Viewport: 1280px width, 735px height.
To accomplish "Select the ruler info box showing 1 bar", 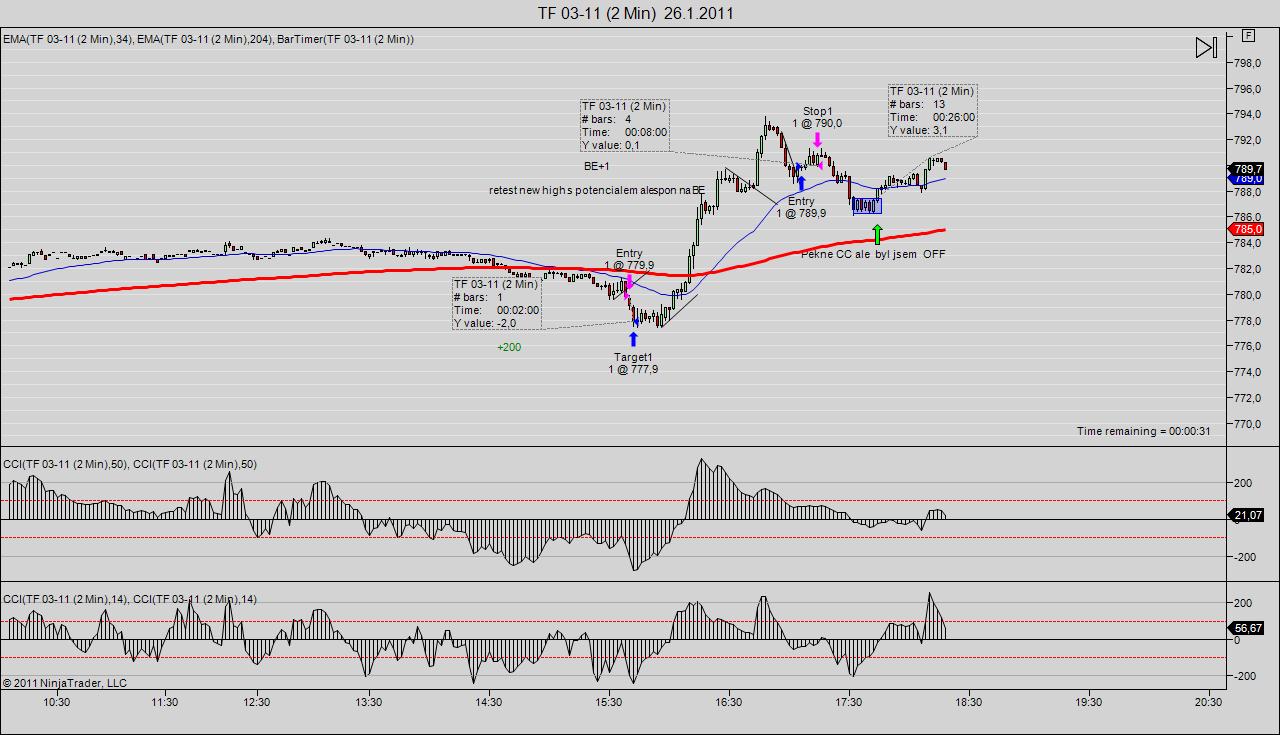I will (x=496, y=303).
